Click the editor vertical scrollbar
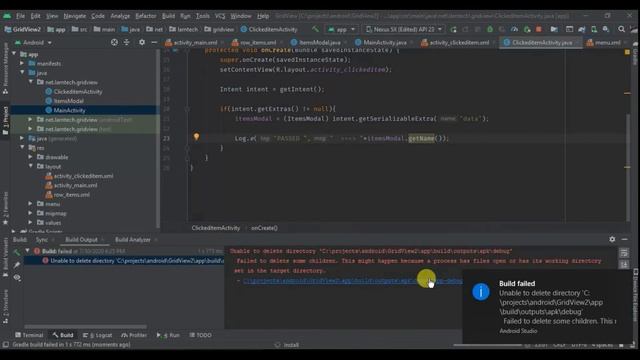The image size is (640, 360). click(628, 167)
